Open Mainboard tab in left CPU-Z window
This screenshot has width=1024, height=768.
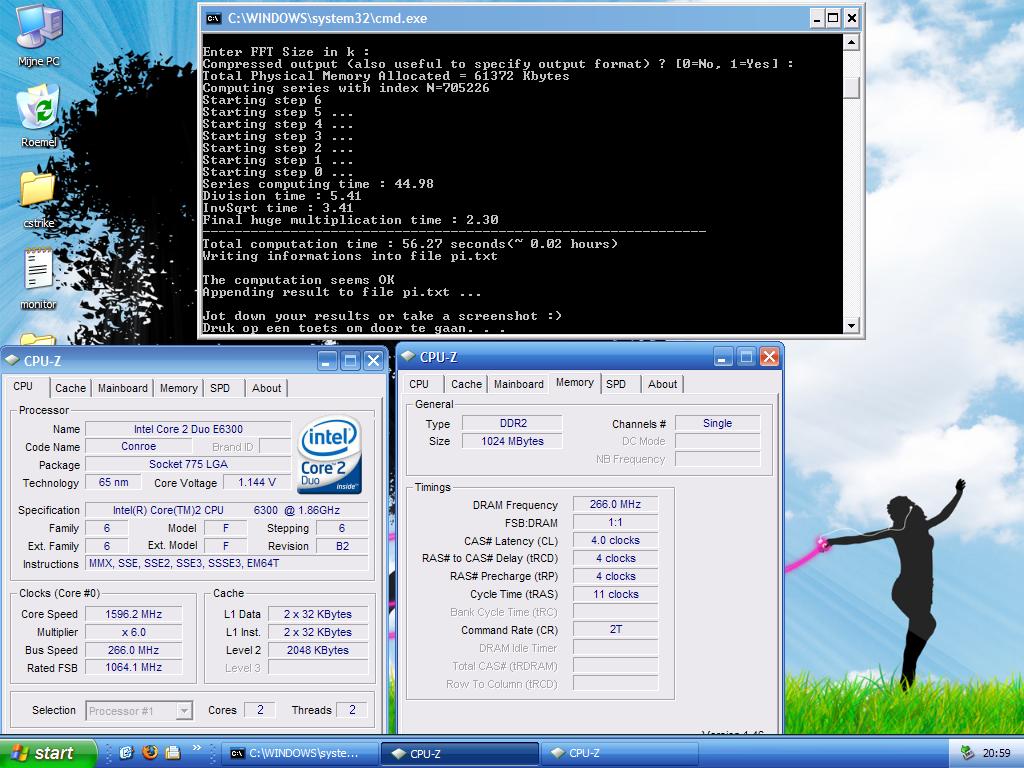[x=123, y=388]
